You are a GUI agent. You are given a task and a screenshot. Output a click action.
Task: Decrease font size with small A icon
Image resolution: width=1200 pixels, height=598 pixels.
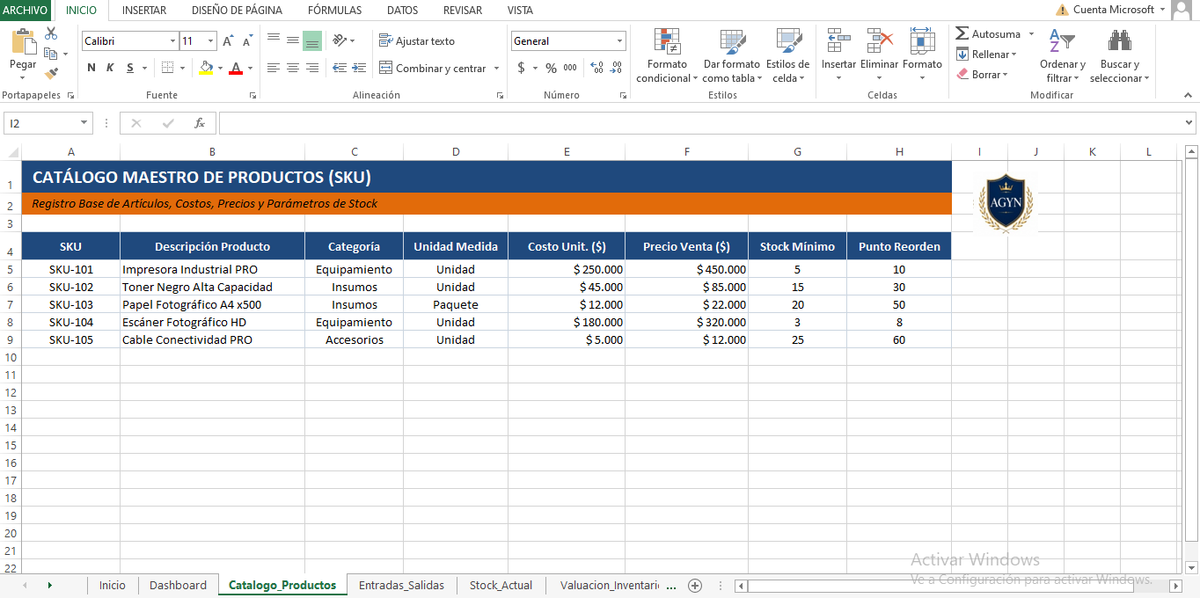coord(246,41)
